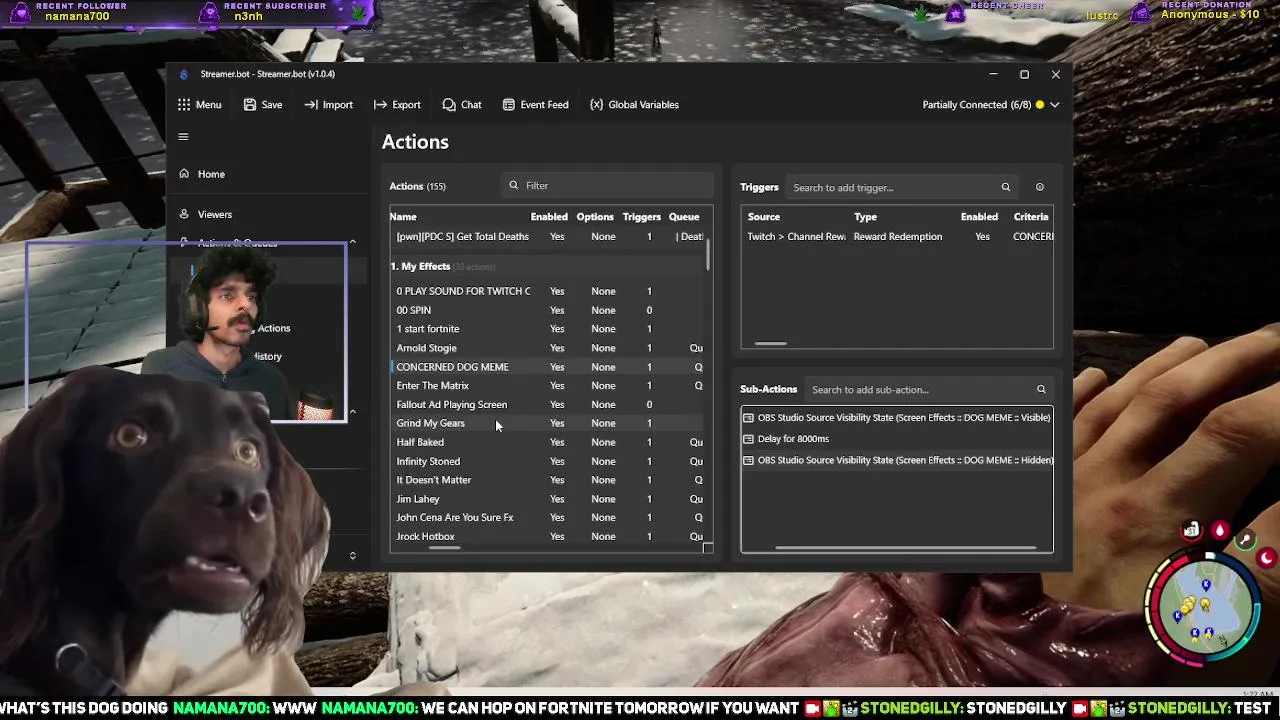Click the magnifier icon in the Filter box
1280x720 pixels.
tap(514, 185)
